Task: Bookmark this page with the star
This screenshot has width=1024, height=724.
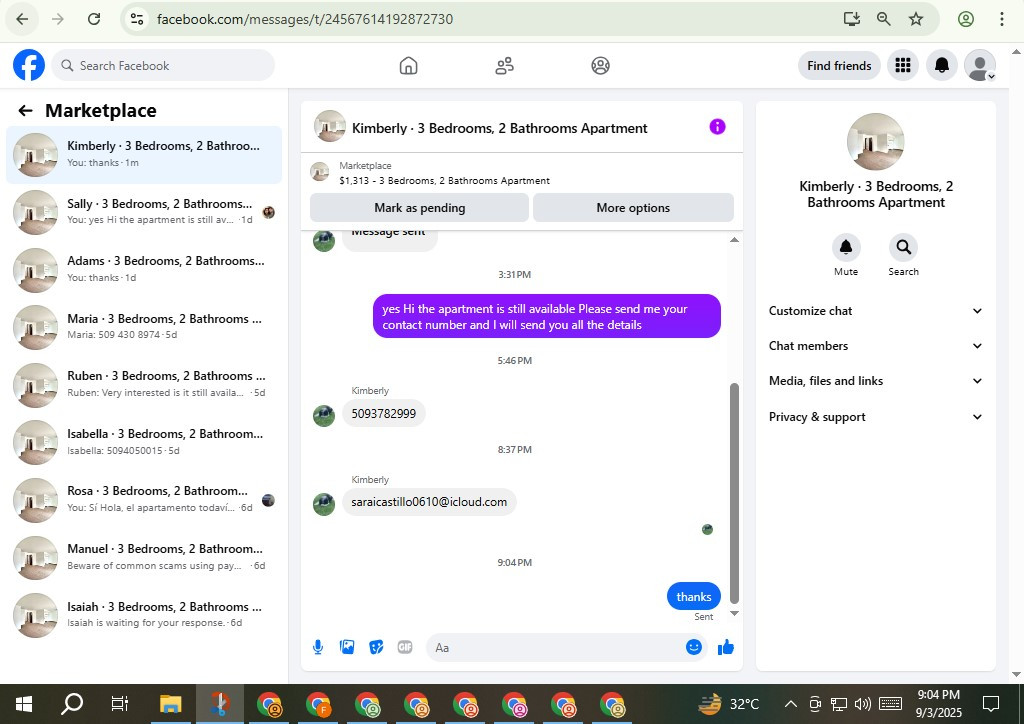Action: [916, 19]
